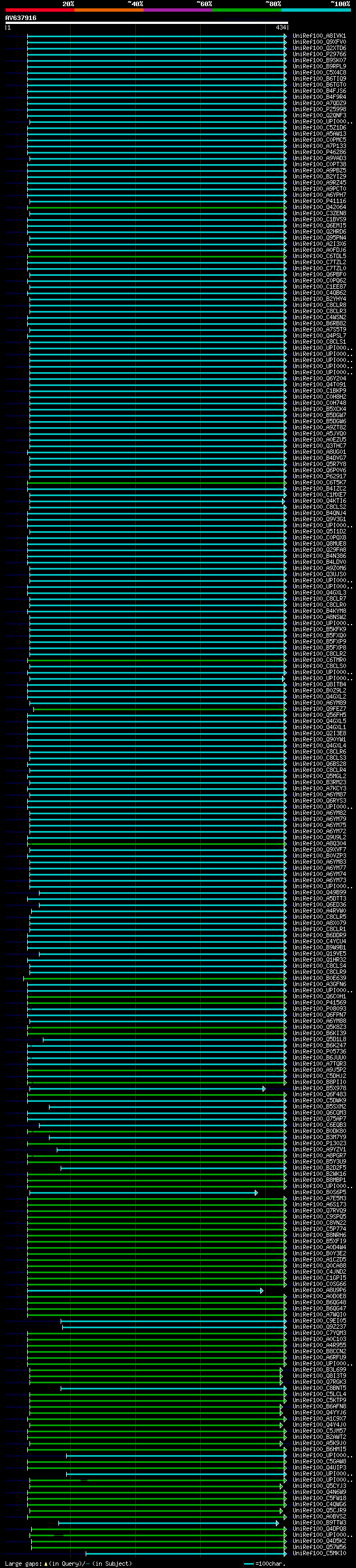Click hit label UniRef100_Q3THC7

pos(319,446)
